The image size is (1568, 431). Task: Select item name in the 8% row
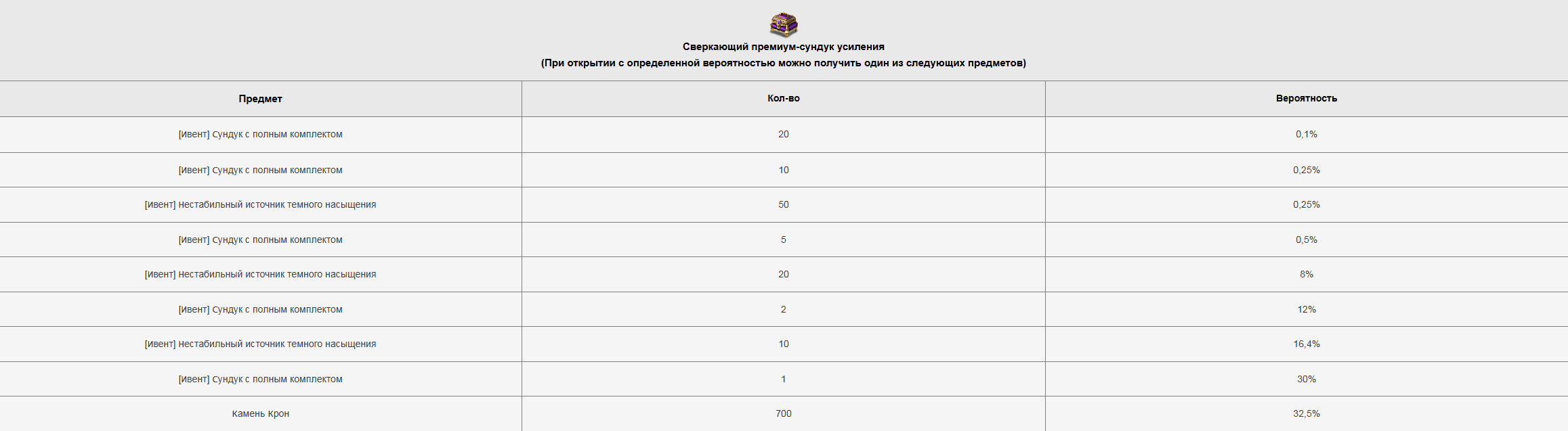click(260, 274)
